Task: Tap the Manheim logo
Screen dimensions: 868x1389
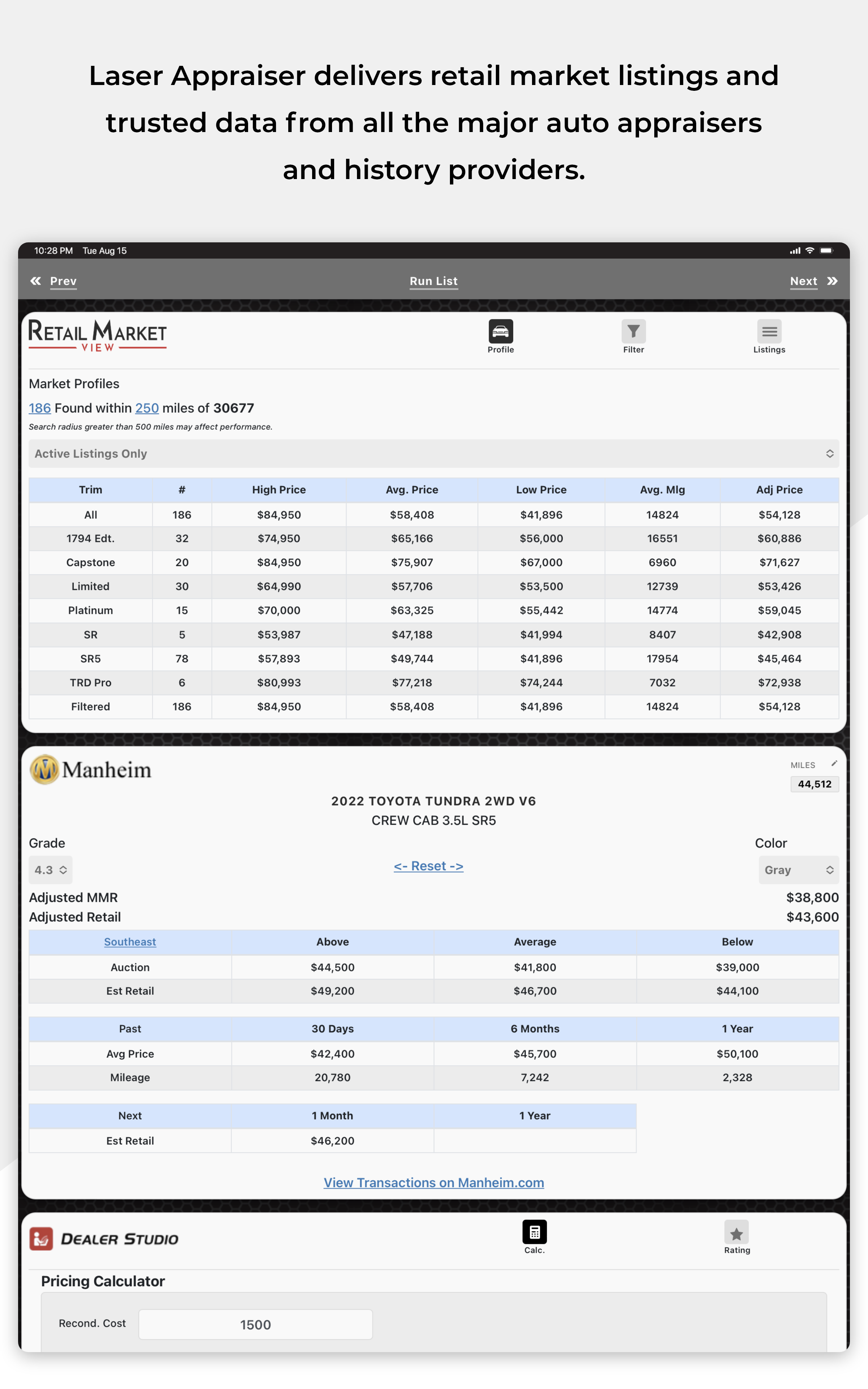Action: point(90,770)
